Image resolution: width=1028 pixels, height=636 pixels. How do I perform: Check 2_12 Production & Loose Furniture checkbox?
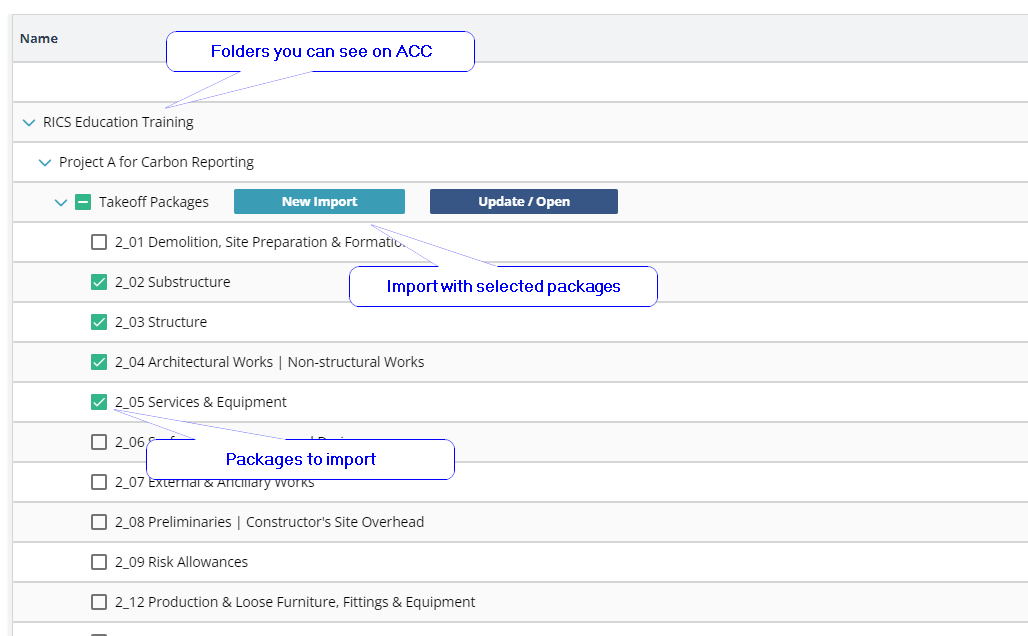point(99,602)
